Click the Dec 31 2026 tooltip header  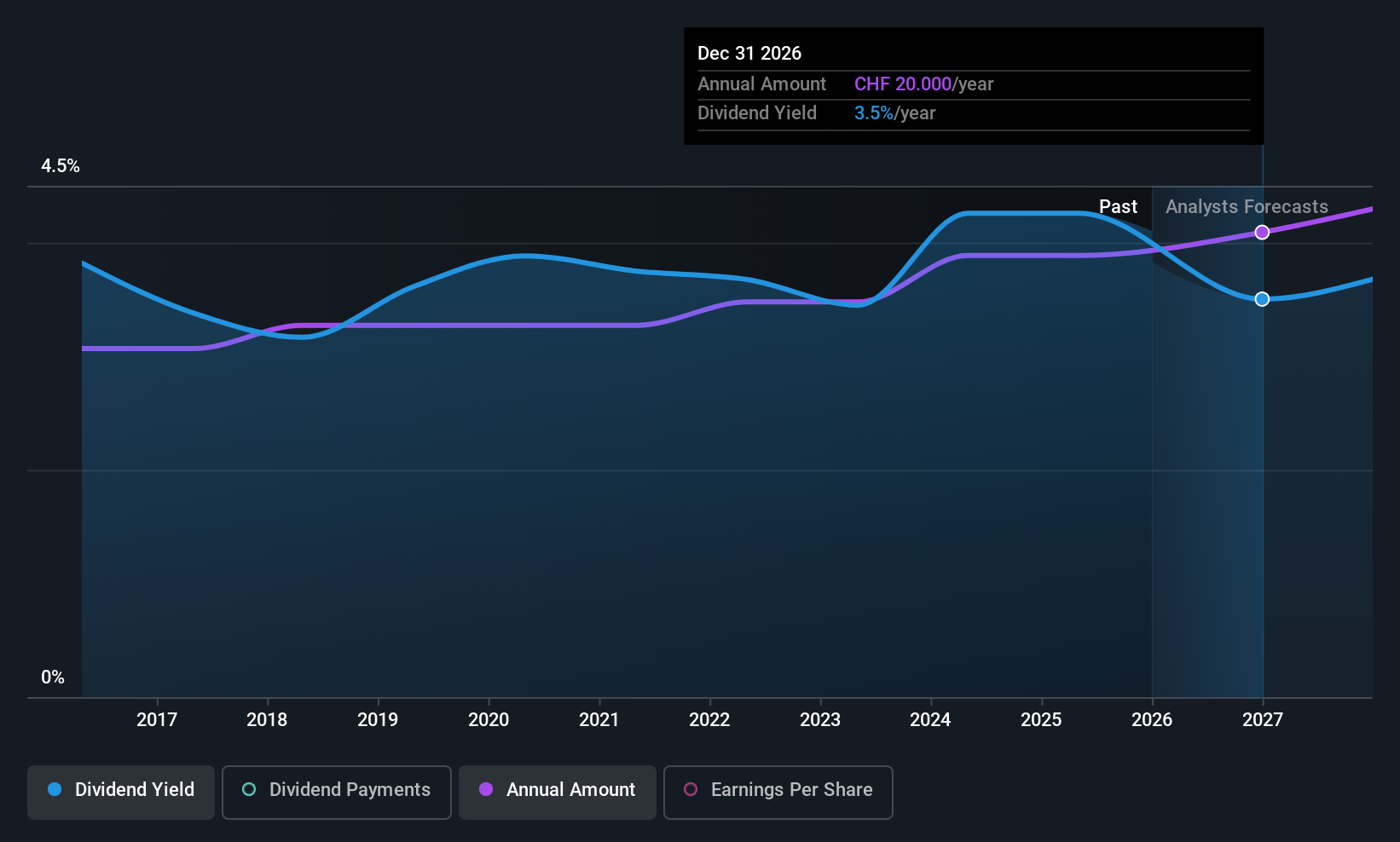click(x=749, y=53)
